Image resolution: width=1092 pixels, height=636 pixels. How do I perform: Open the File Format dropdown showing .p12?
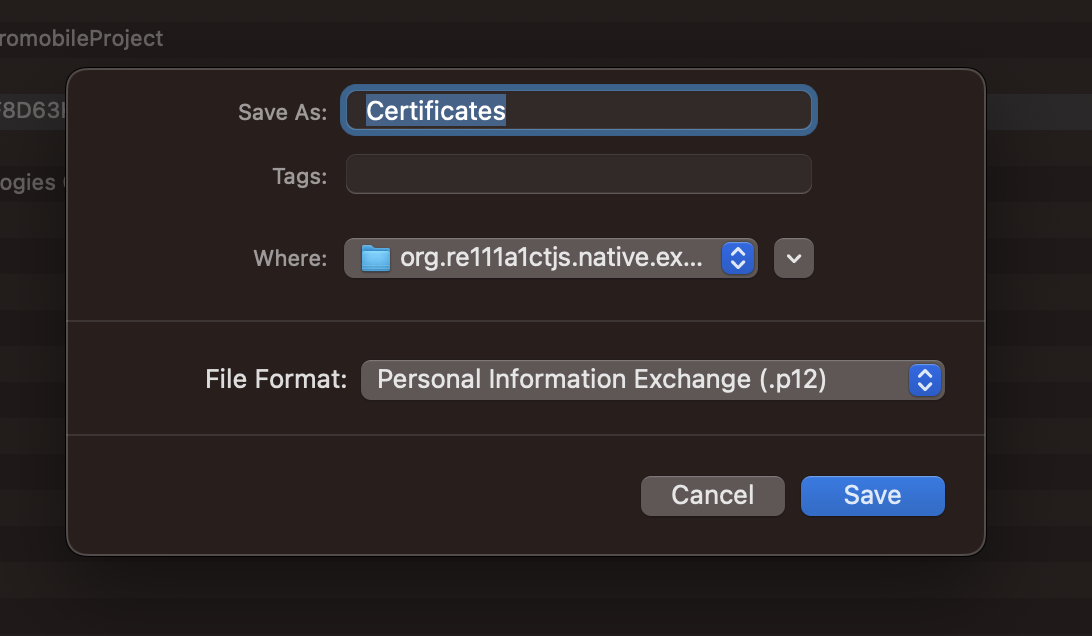point(653,380)
